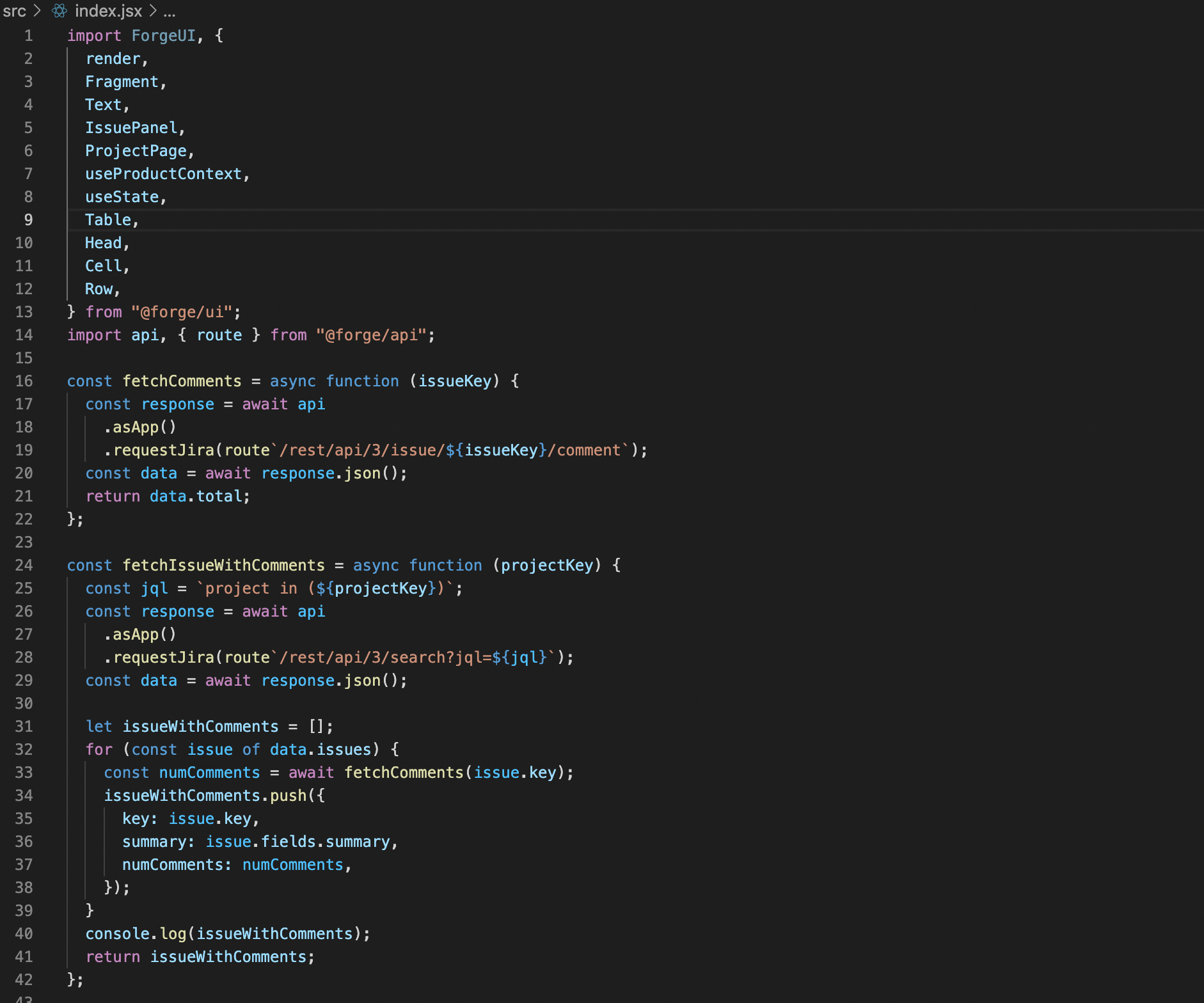Click 'issueWithComments.push' on line 34
This screenshot has height=1003, width=1204.
205,796
